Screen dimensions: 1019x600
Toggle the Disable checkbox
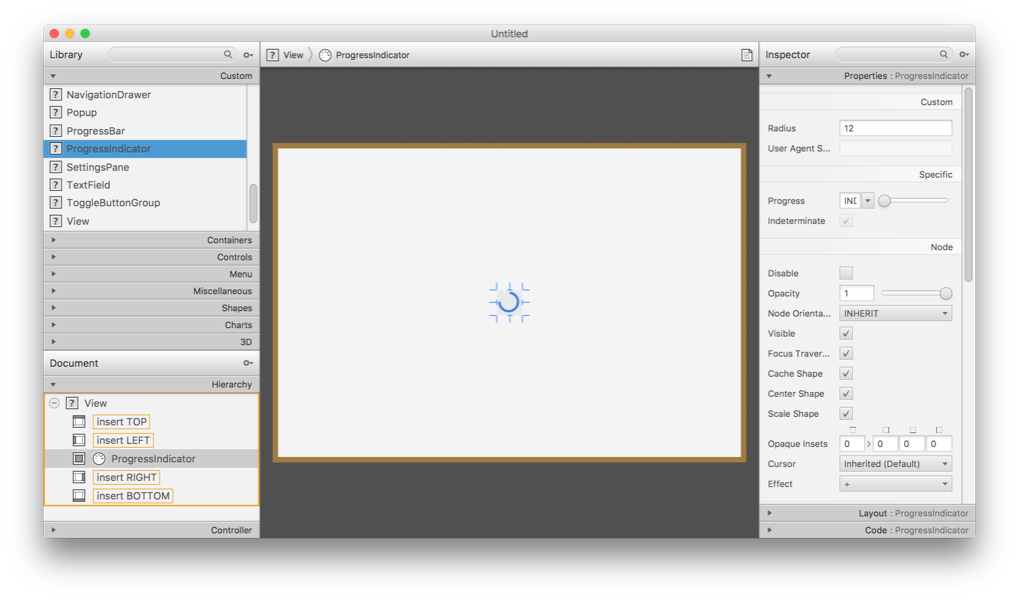click(845, 273)
